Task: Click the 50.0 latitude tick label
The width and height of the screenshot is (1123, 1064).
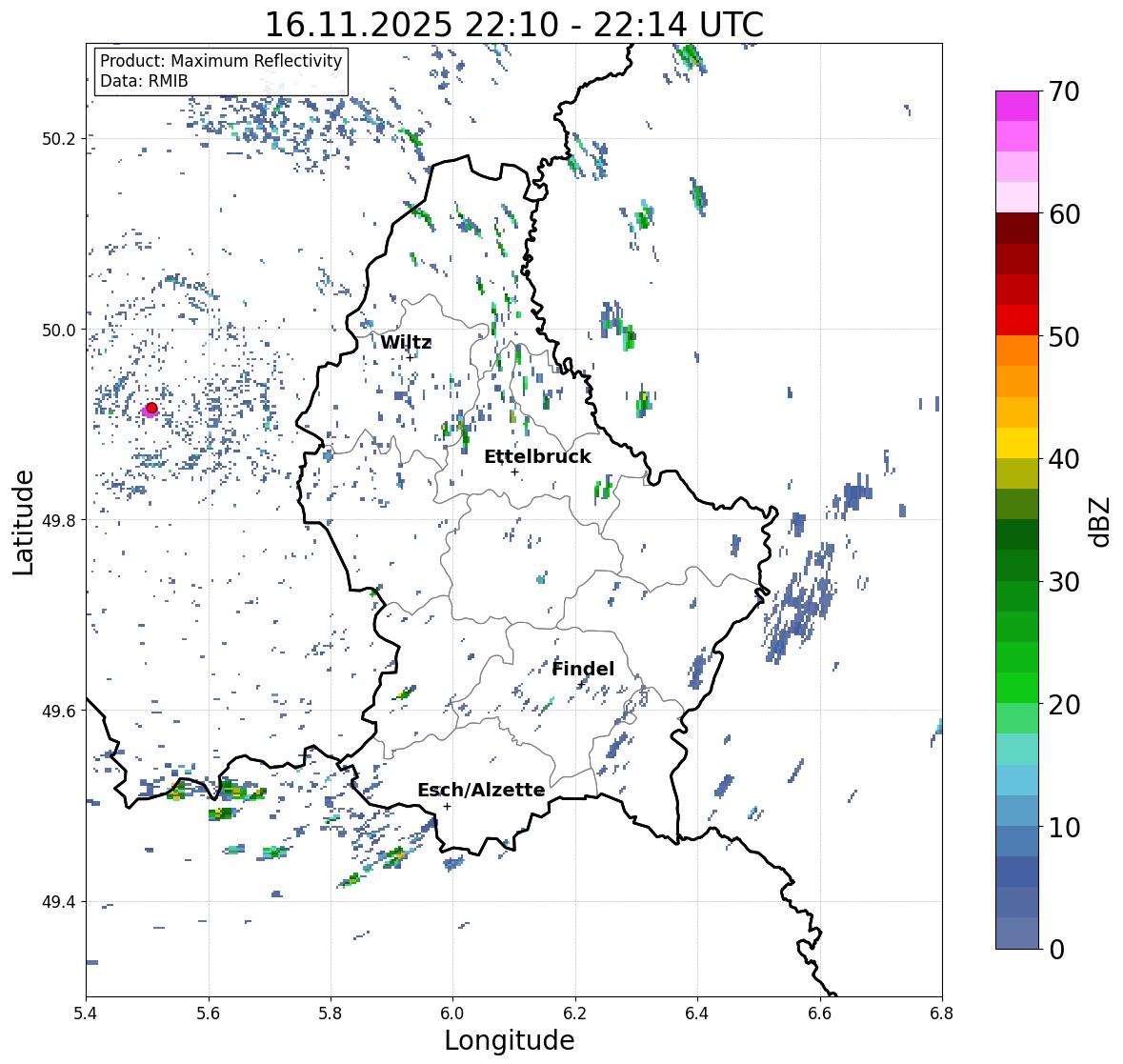Action: pyautogui.click(x=59, y=331)
